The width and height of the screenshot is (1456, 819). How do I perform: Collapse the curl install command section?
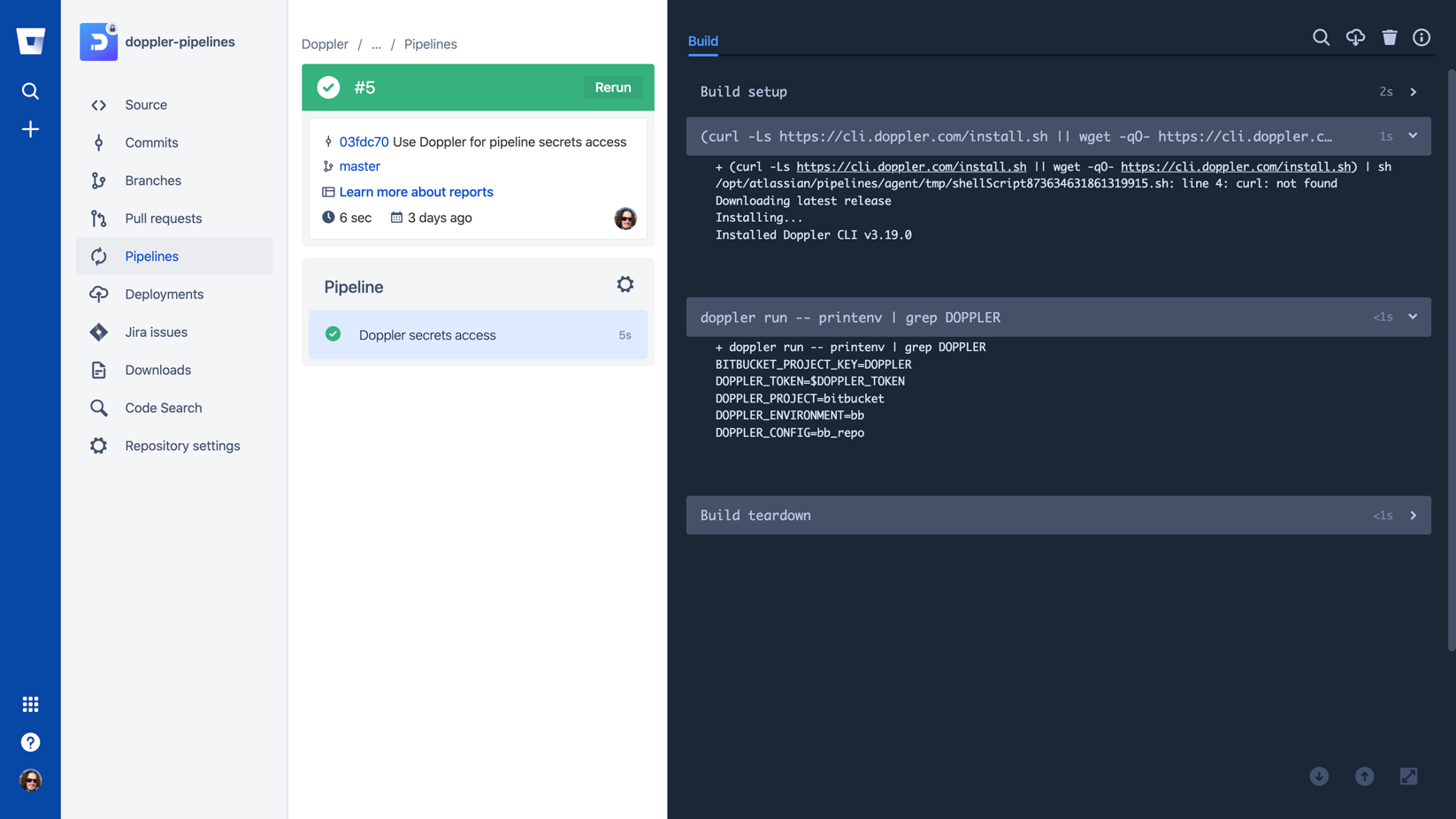pyautogui.click(x=1059, y=136)
